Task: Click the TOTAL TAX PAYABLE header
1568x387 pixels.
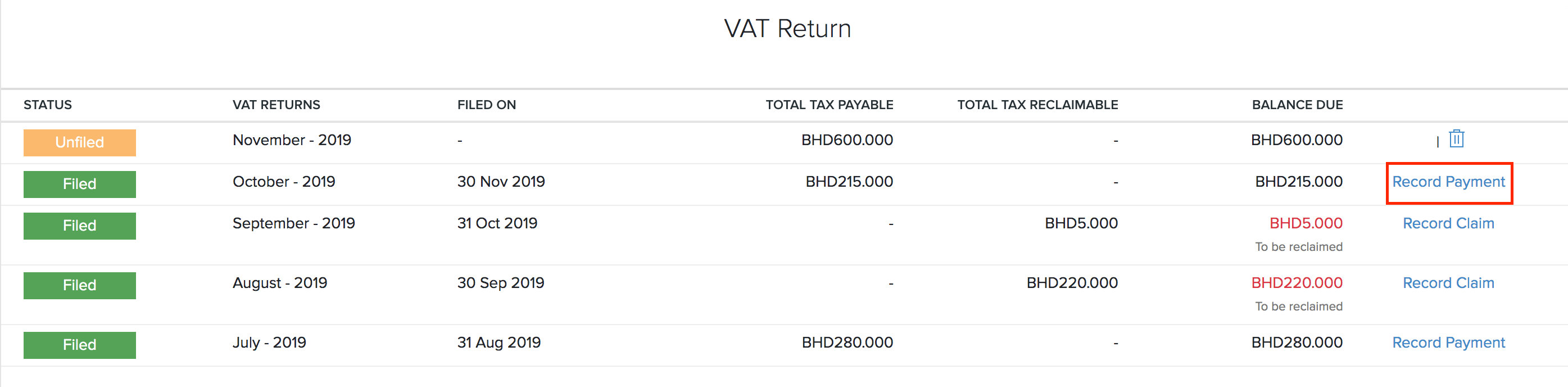Action: click(829, 104)
